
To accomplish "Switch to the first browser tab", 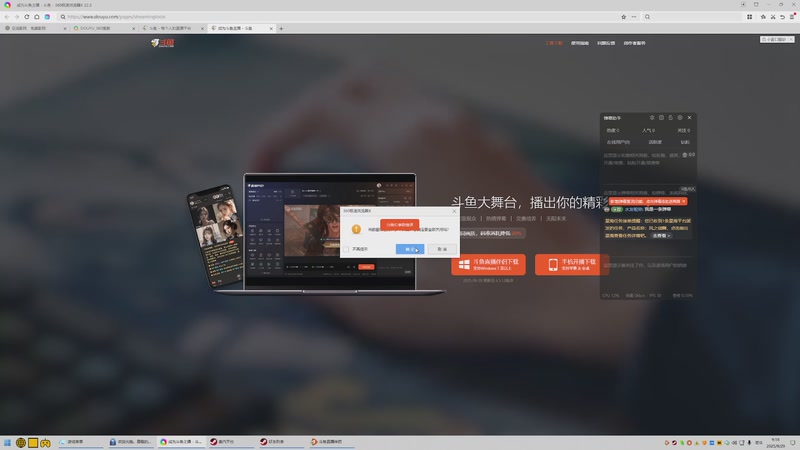I will [x=35, y=29].
